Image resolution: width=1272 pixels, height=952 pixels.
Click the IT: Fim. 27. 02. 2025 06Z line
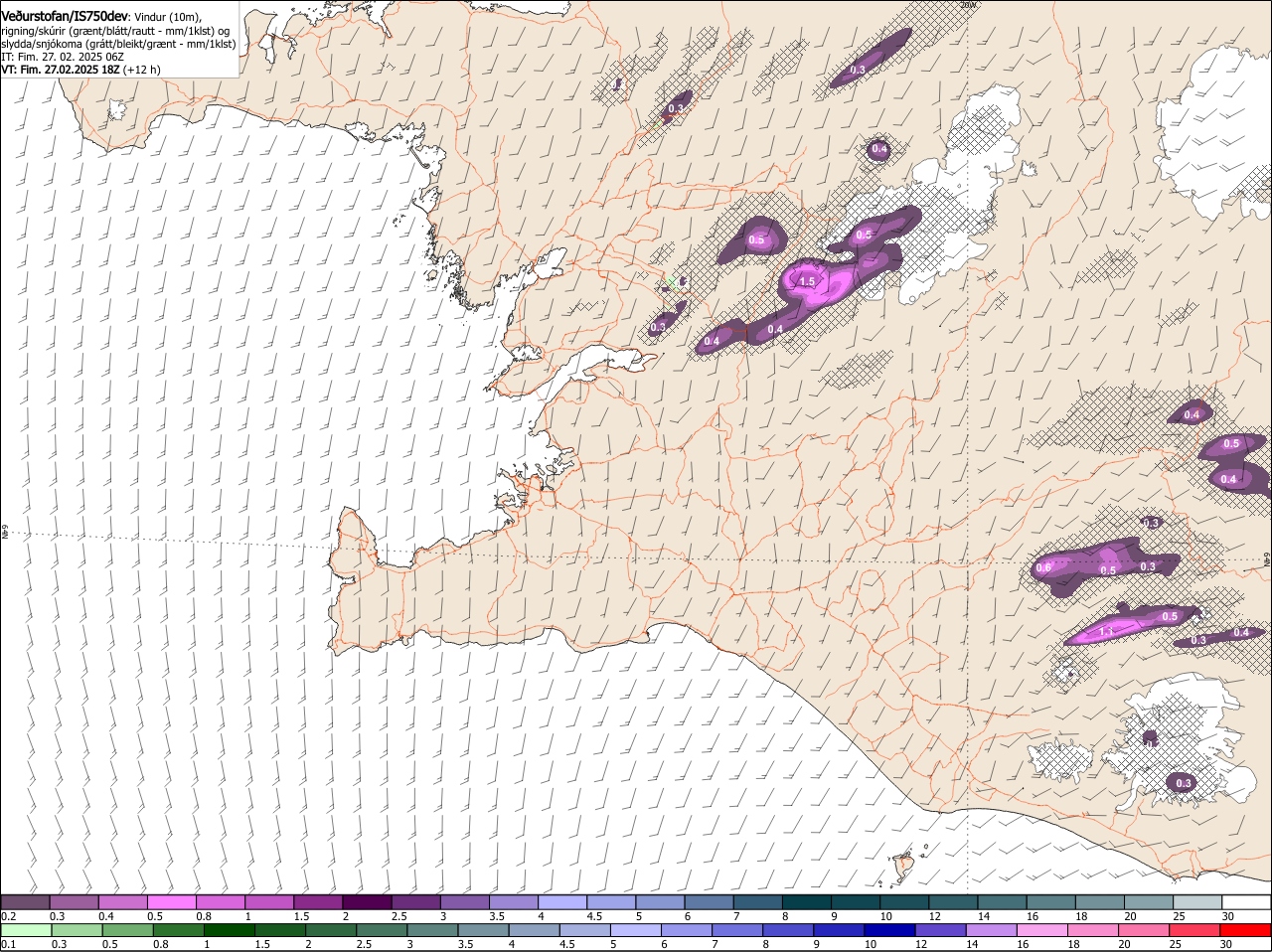point(63,57)
